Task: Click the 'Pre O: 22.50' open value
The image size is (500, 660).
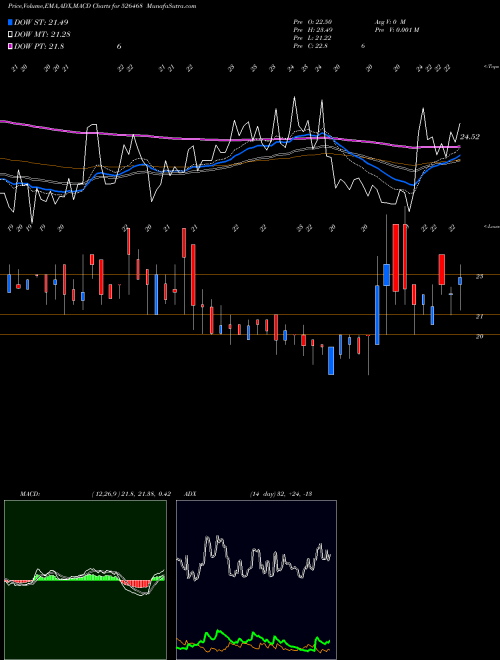Action: coord(314,22)
